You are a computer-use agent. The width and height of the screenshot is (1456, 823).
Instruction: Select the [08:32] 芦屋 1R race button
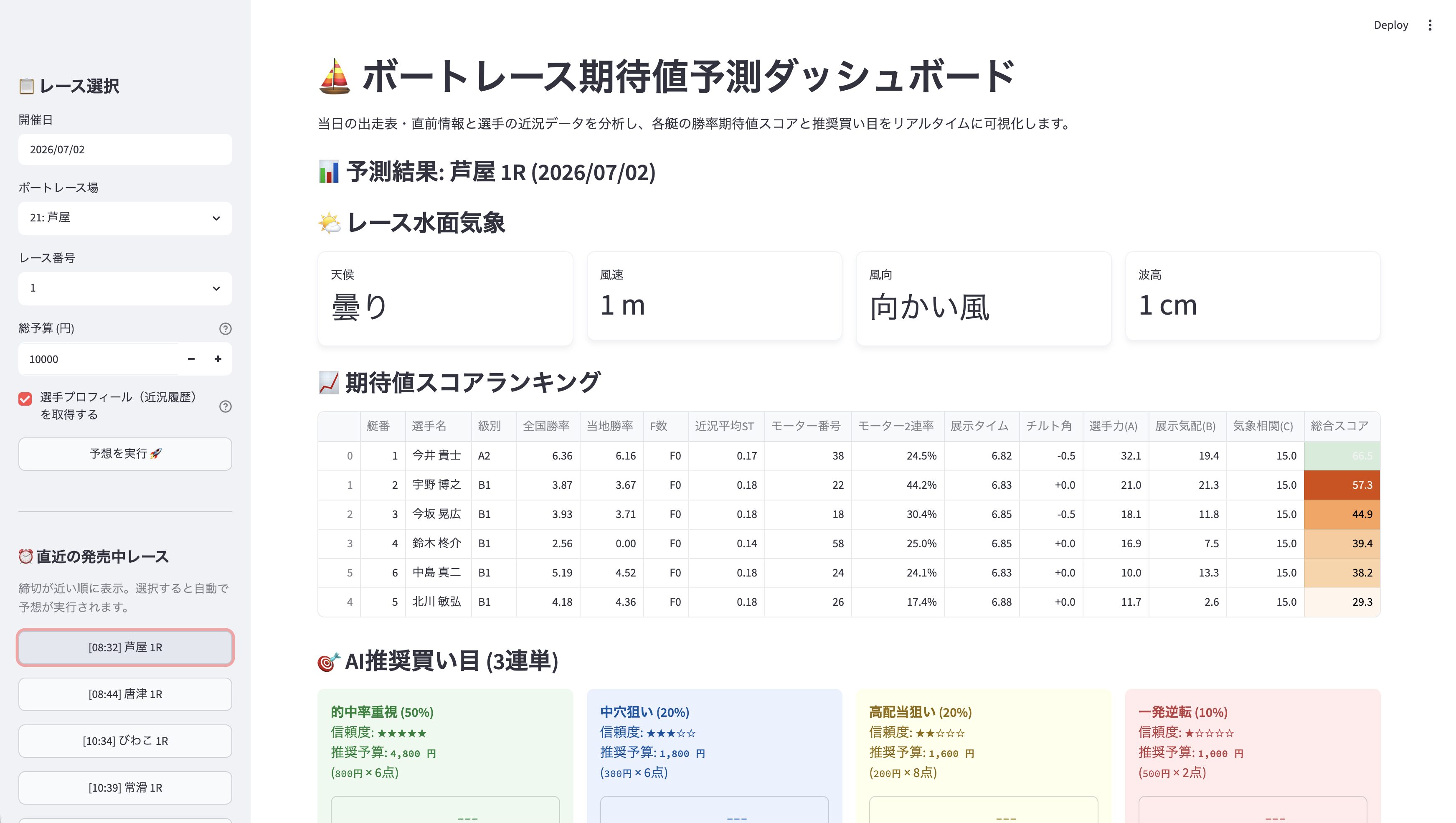[125, 647]
